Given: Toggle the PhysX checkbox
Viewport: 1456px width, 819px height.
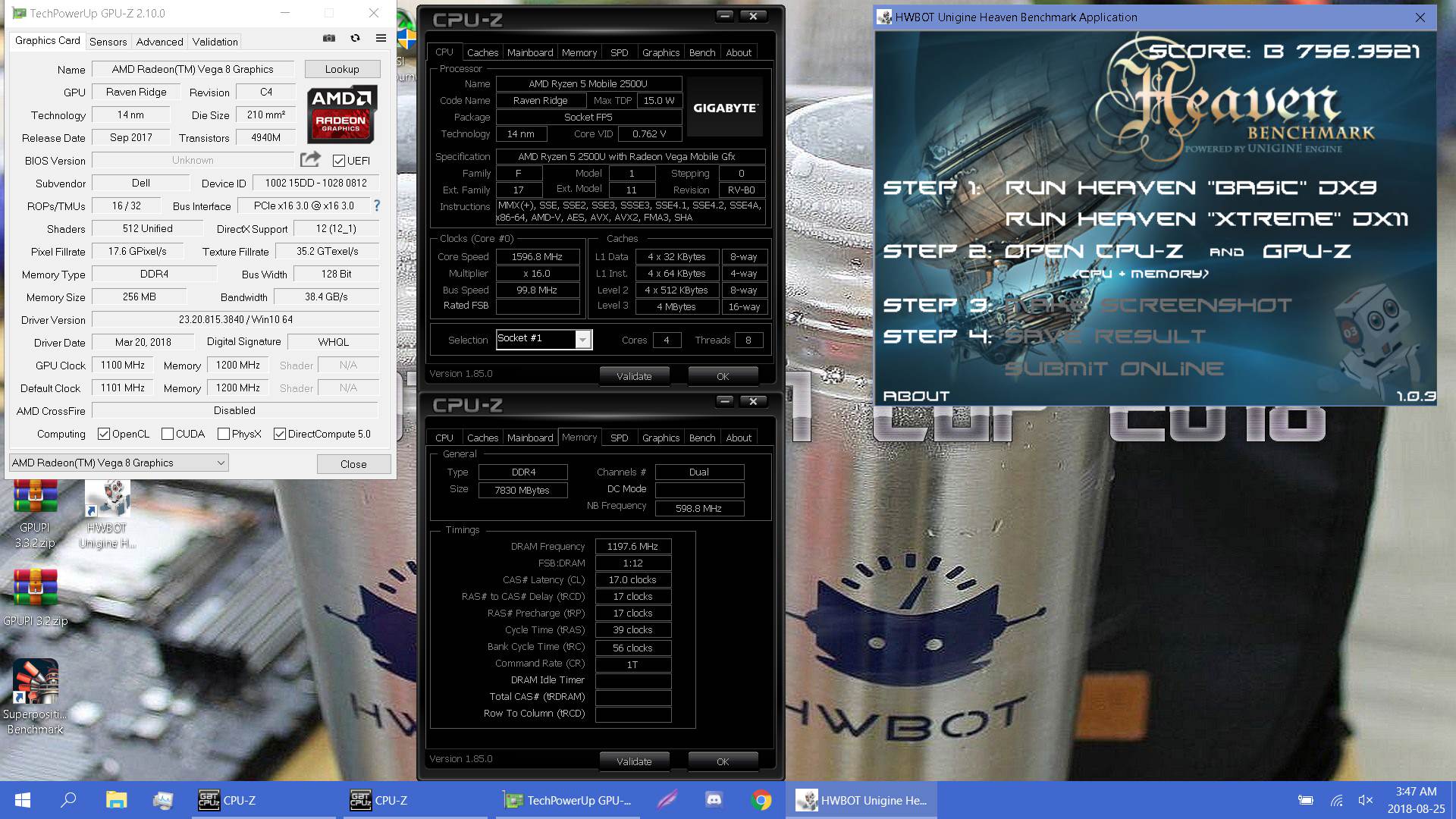Looking at the screenshot, I should tap(224, 434).
